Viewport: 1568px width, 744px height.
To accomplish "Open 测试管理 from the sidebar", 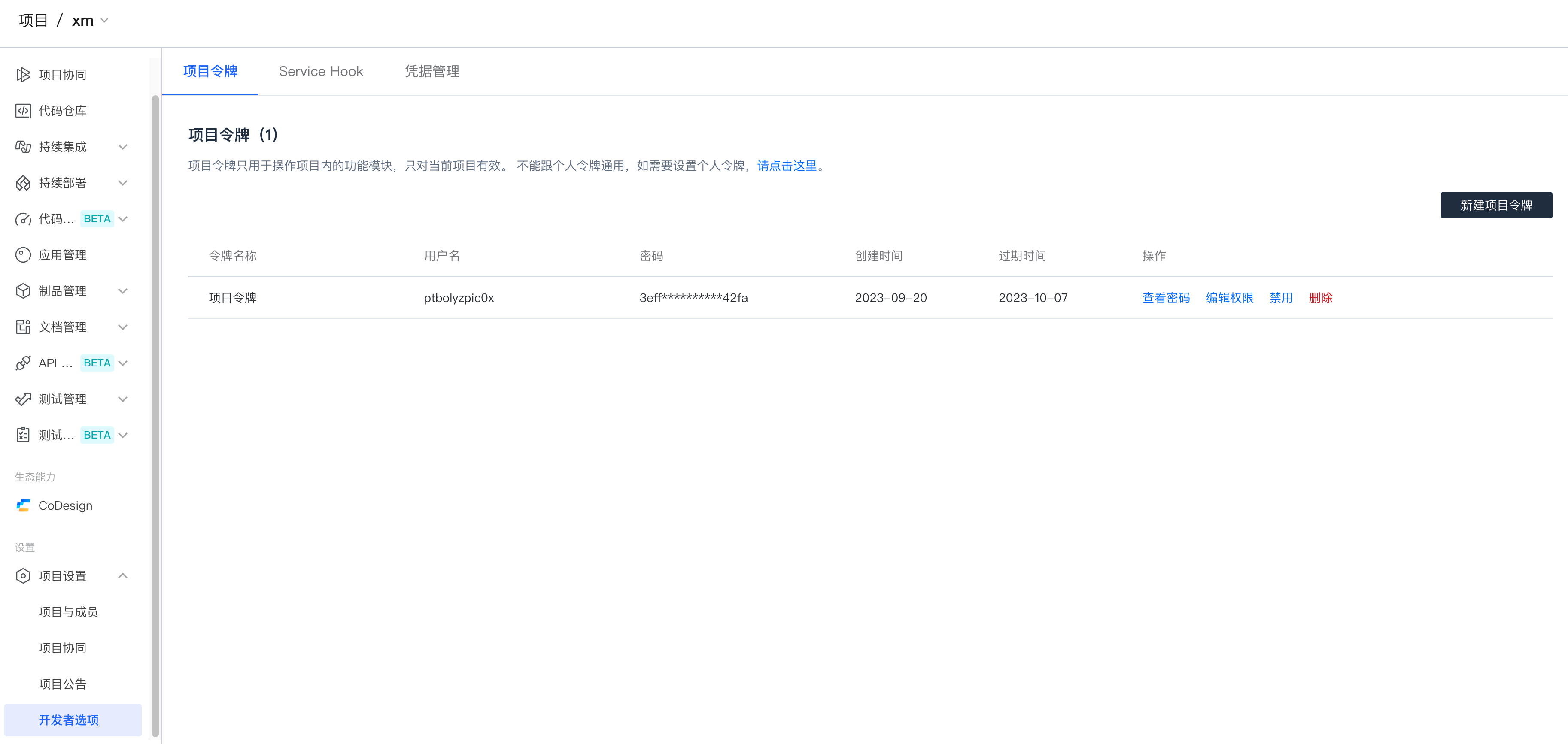I will pyautogui.click(x=63, y=399).
